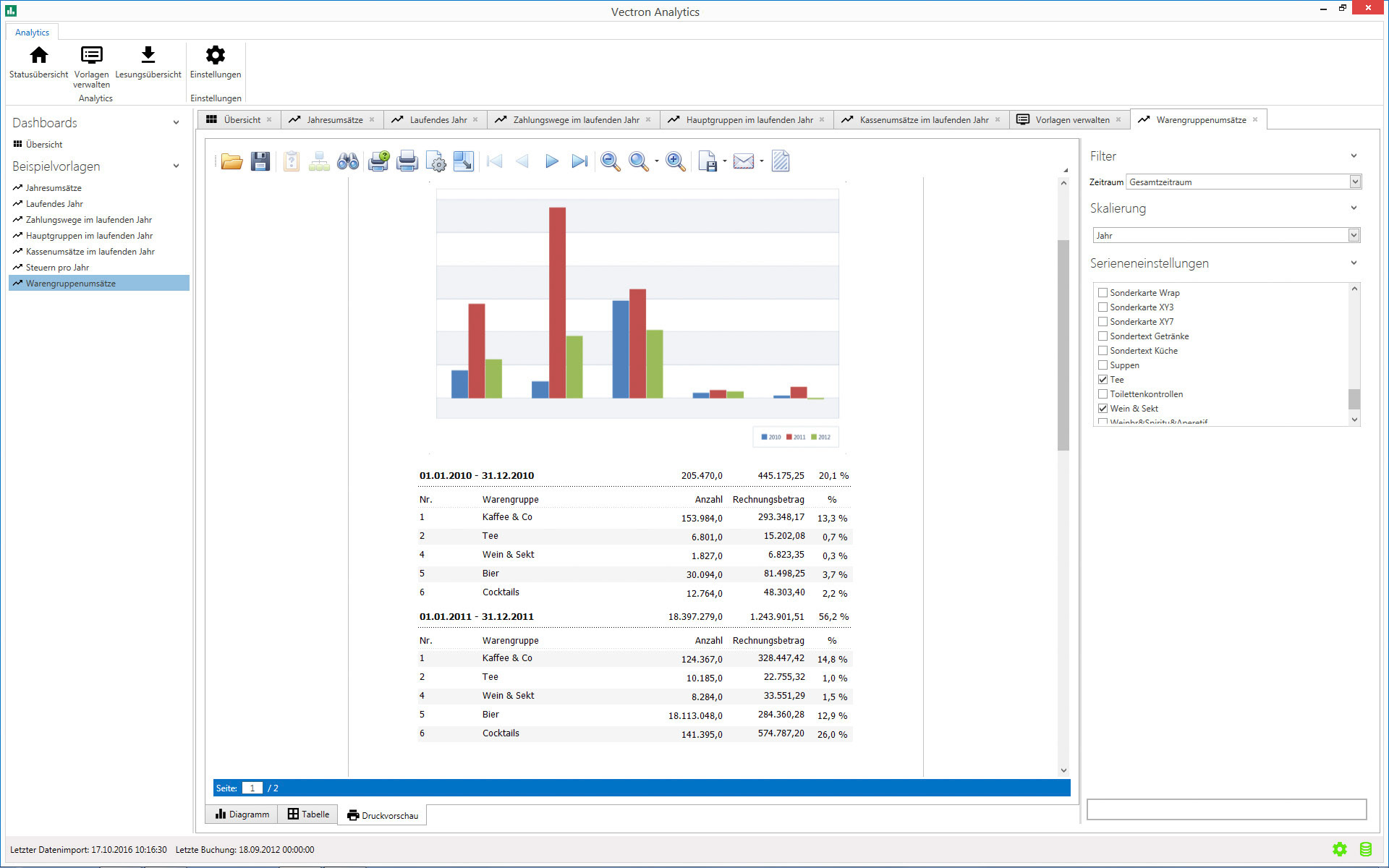This screenshot has width=1389, height=868.
Task: Collapse the Beispielvorlagen section
Action: pyautogui.click(x=176, y=166)
